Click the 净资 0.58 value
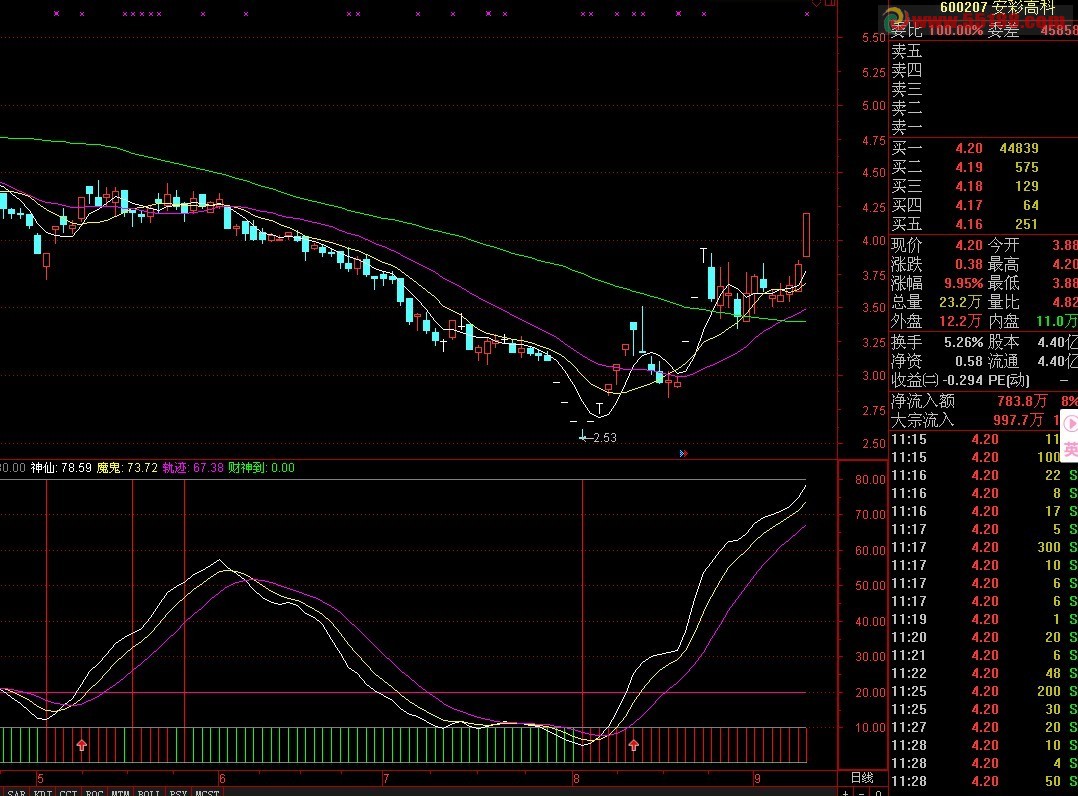1078x796 pixels. pyautogui.click(x=969, y=361)
